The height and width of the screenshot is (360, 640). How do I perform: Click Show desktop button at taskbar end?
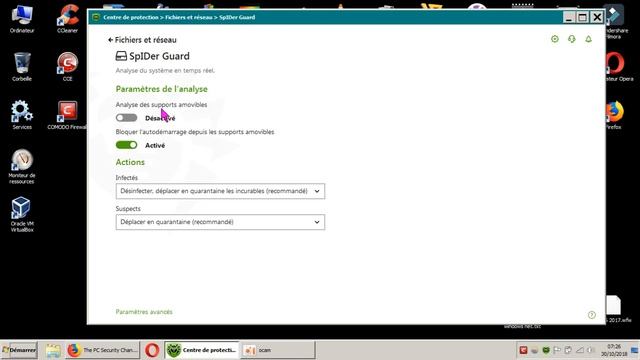[x=635, y=350]
